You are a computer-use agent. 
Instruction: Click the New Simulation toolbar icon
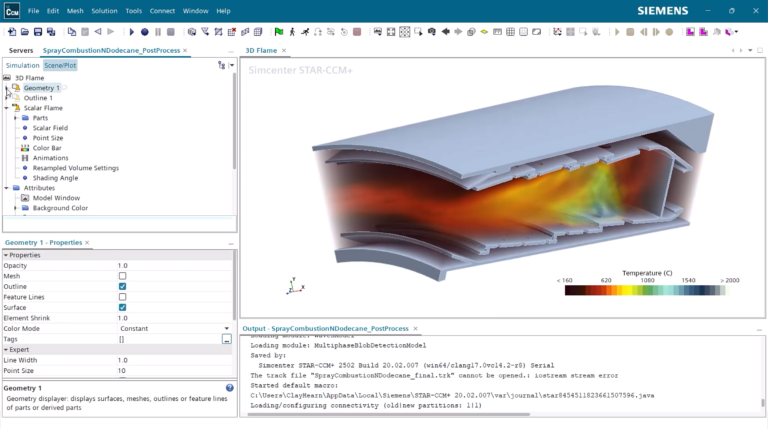[x=12, y=32]
